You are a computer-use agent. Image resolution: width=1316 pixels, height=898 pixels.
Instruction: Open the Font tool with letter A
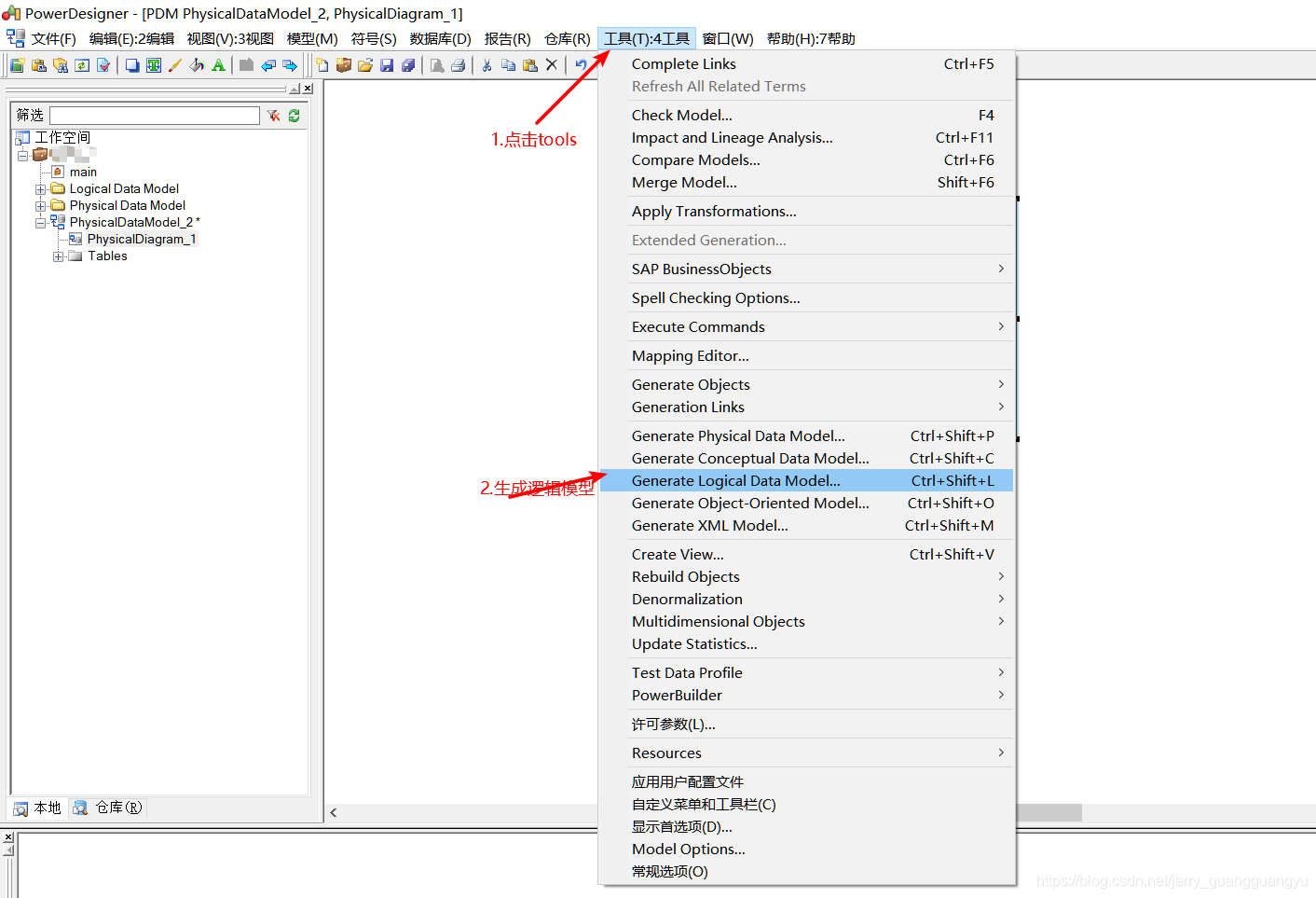[218, 65]
